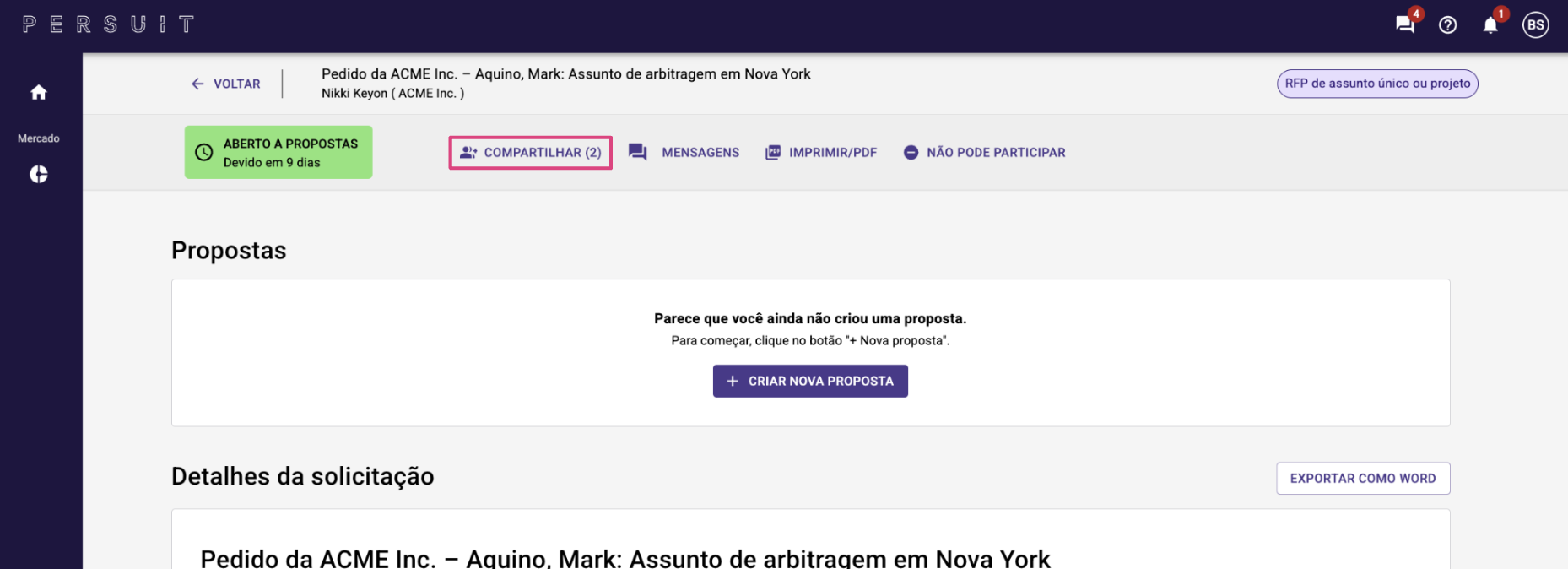Click the Detalhes da solicitação heading
1568x569 pixels.
point(303,476)
